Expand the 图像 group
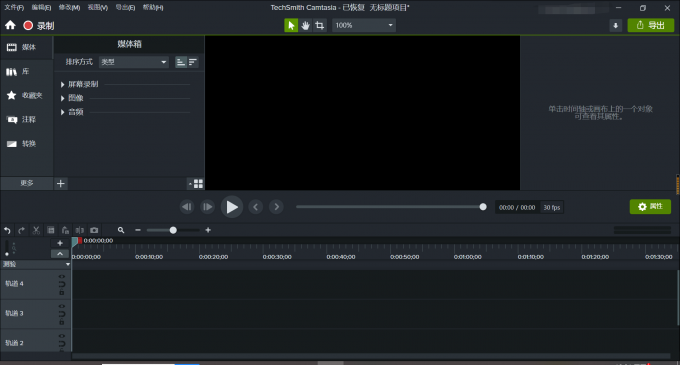This screenshot has height=365, width=680. (x=62, y=98)
